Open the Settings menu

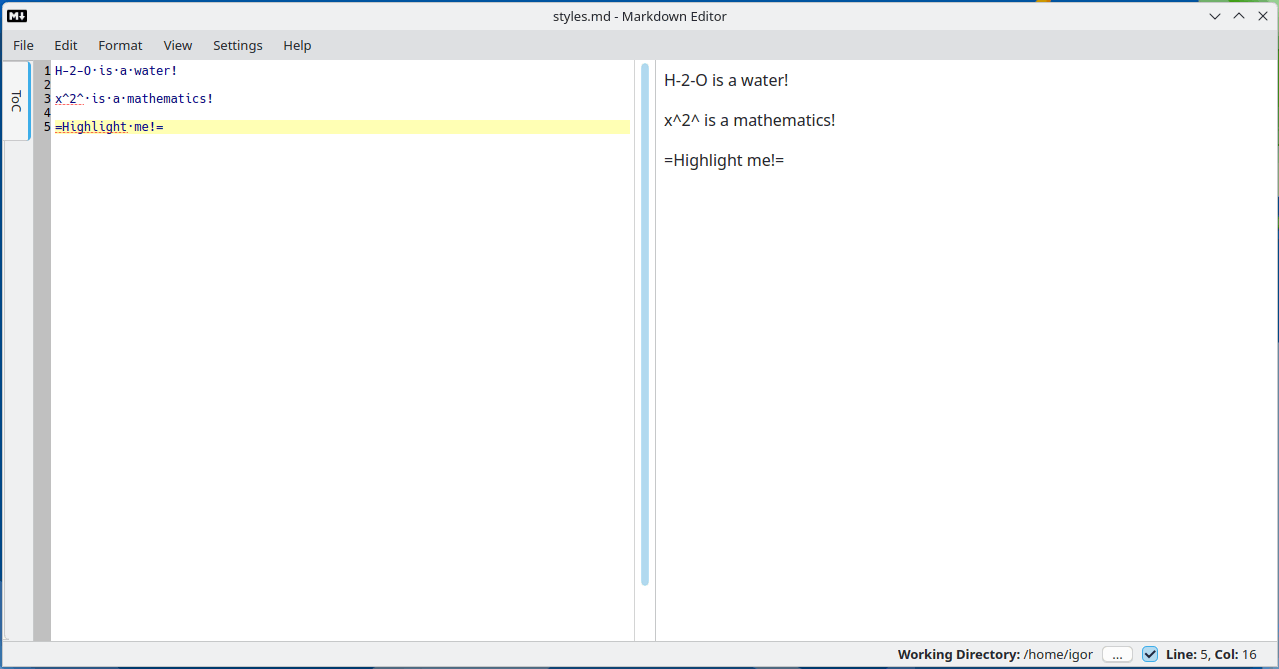(238, 45)
